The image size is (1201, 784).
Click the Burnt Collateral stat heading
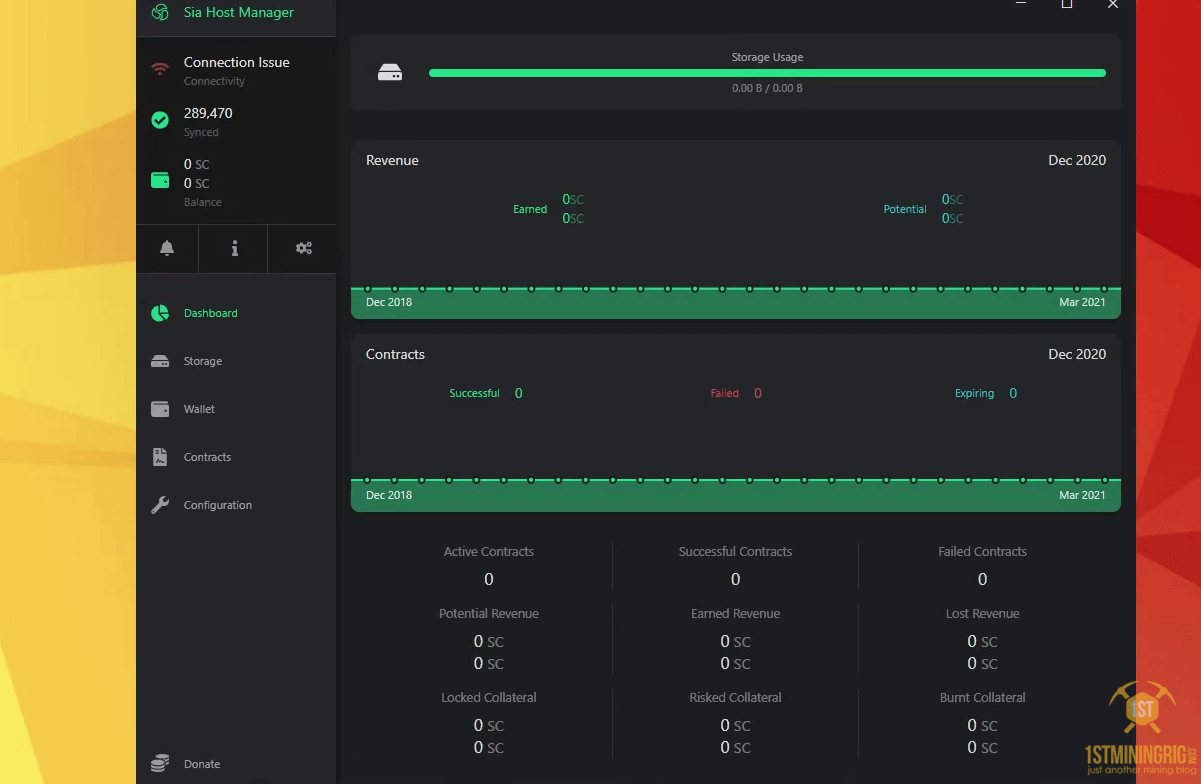[982, 697]
